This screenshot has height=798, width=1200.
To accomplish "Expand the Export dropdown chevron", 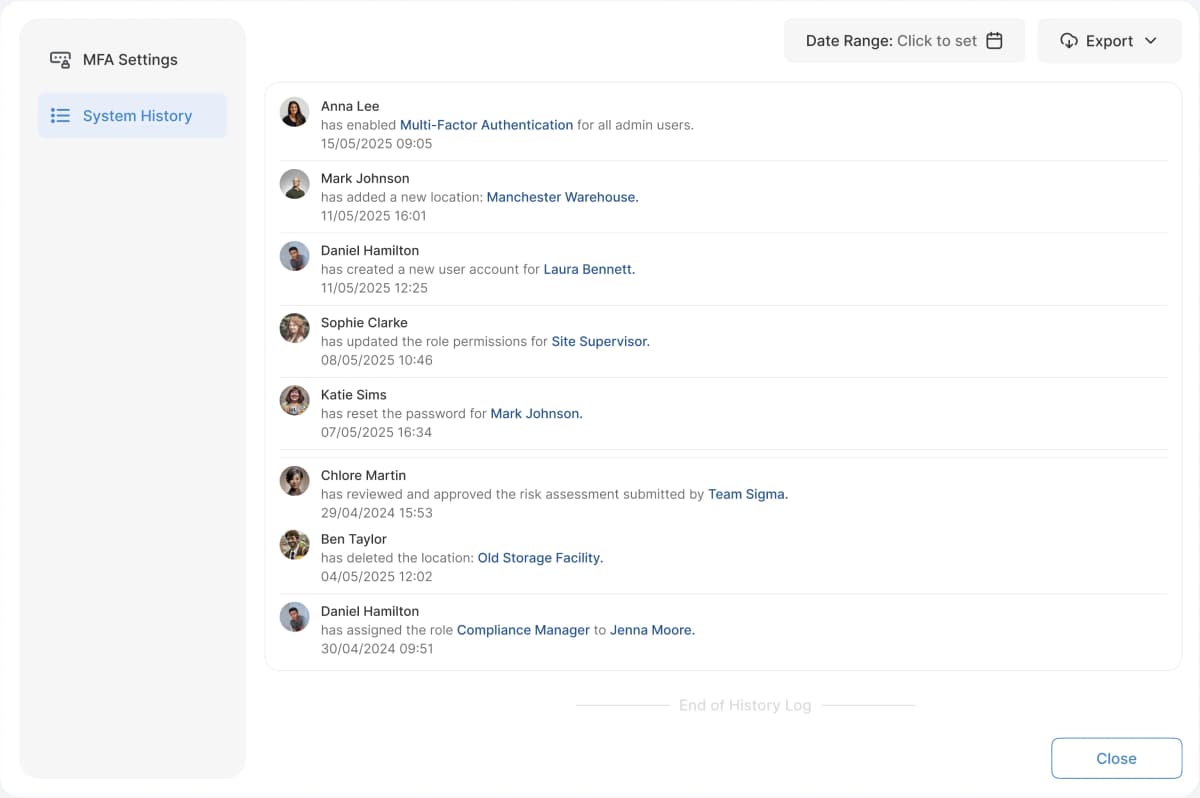I will pos(1152,41).
